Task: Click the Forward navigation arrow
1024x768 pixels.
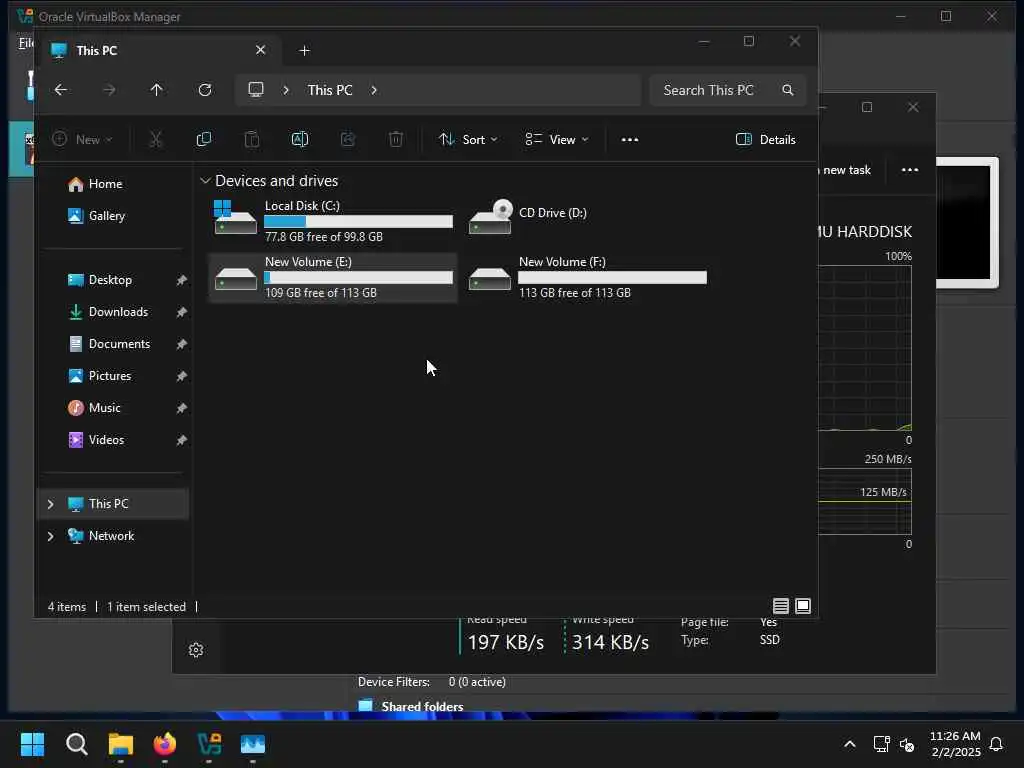Action: point(109,90)
